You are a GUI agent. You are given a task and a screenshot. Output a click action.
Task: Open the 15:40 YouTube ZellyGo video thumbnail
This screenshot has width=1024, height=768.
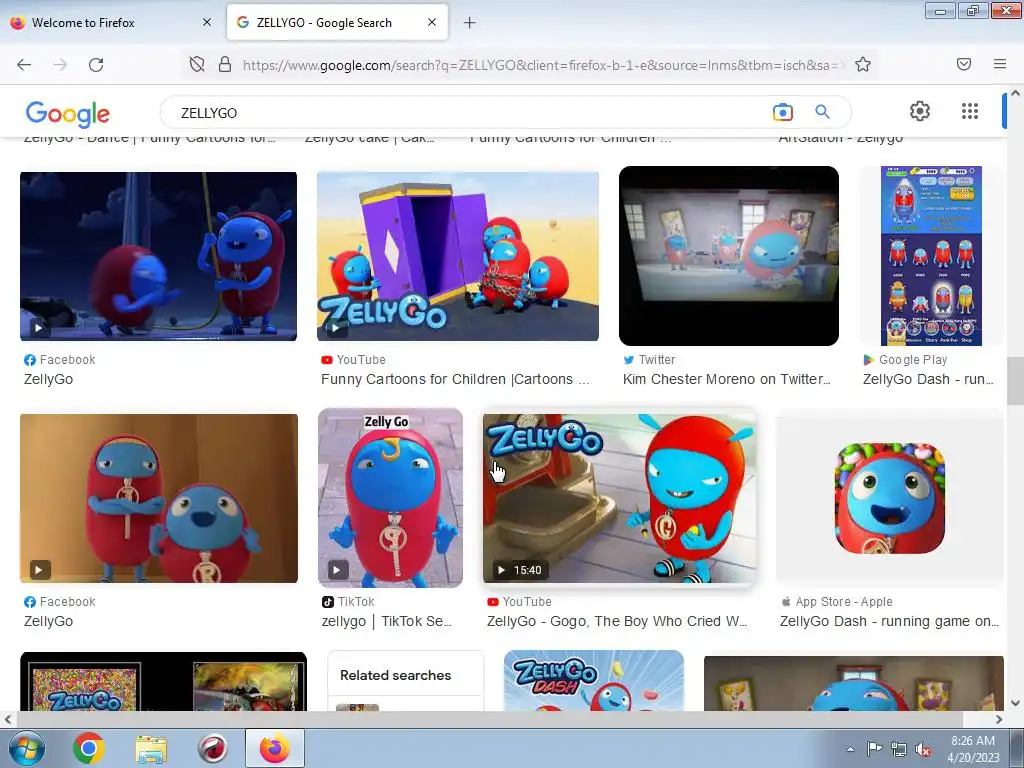click(x=620, y=498)
